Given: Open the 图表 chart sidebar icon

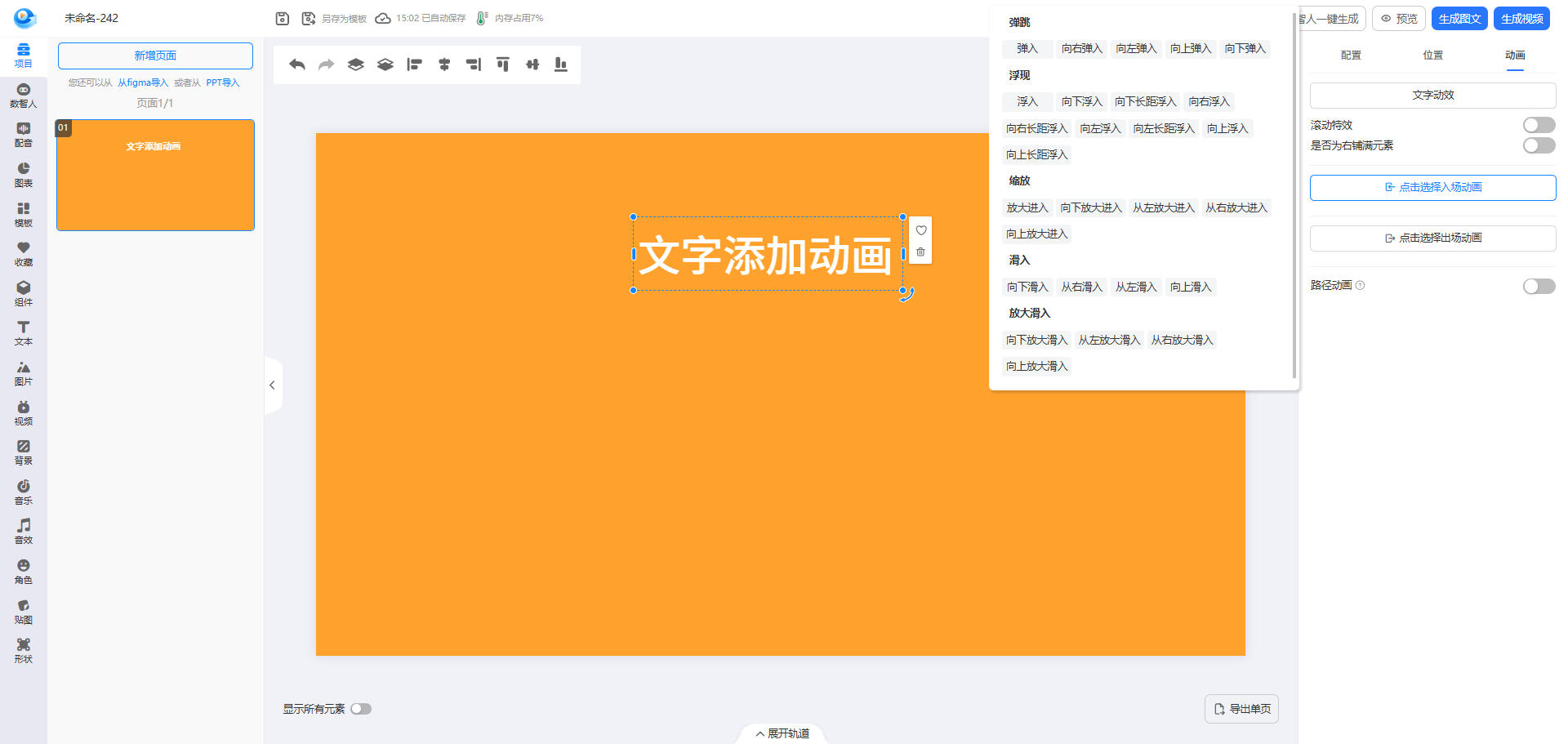Looking at the screenshot, I should tap(24, 175).
